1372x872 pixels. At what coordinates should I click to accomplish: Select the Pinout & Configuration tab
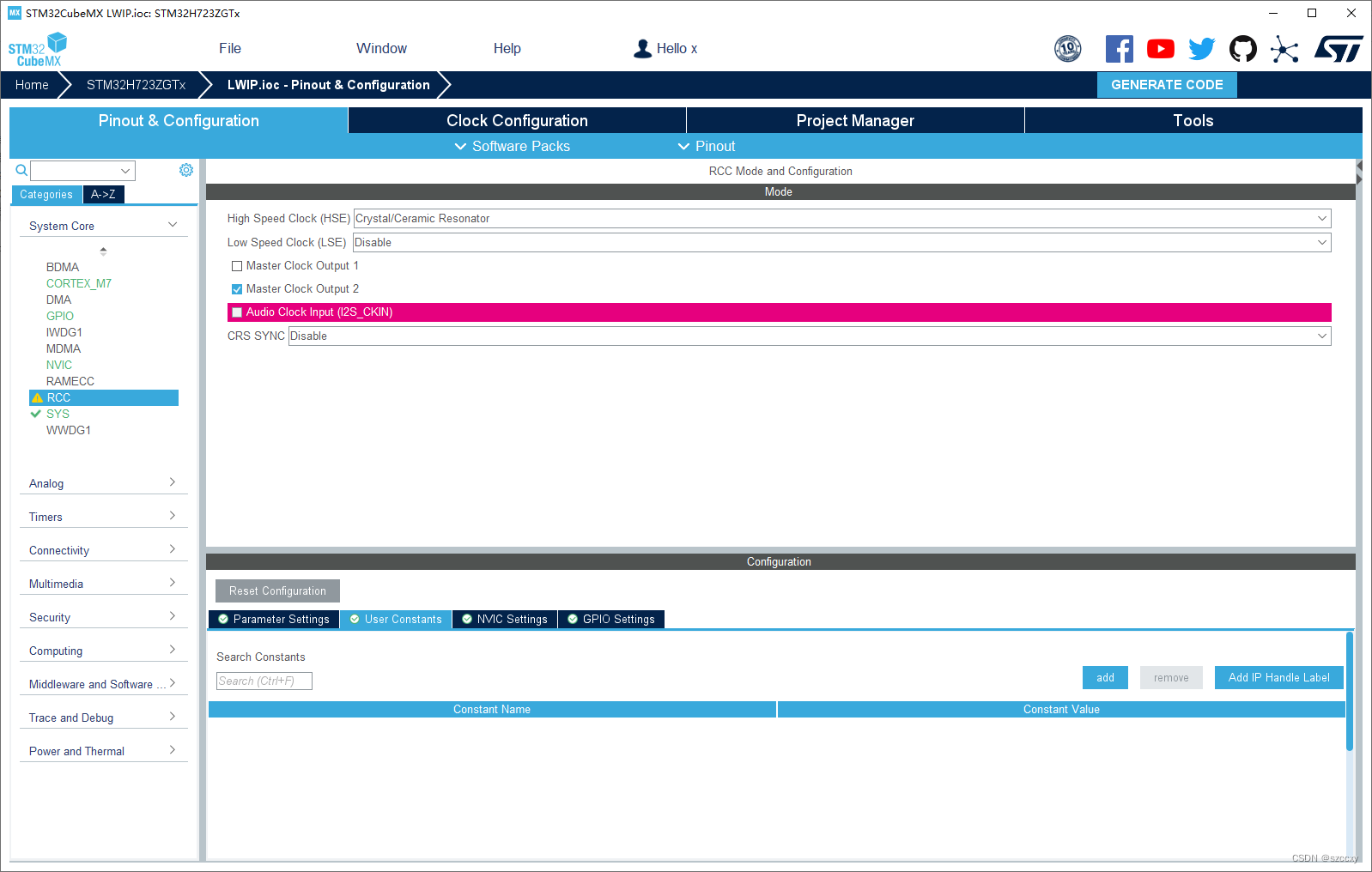179,121
